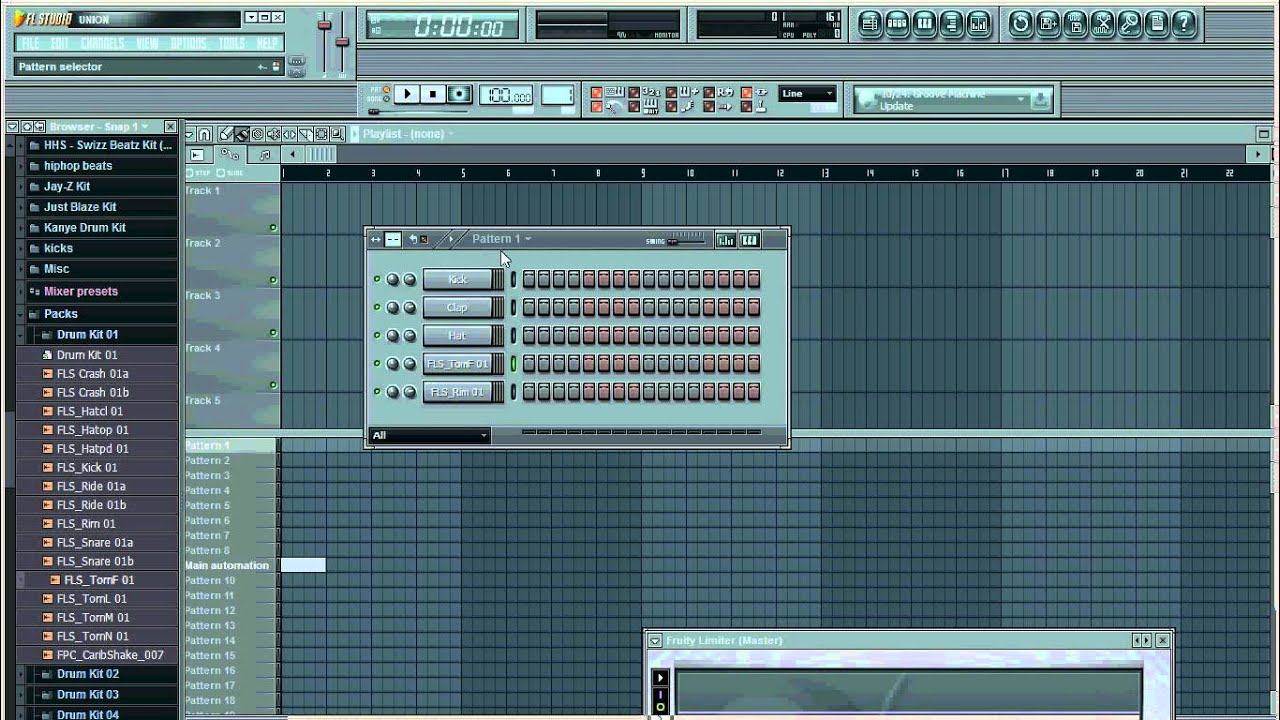The height and width of the screenshot is (720, 1280).
Task: Click the FLS_Rim 01 channel button
Action: 457,392
